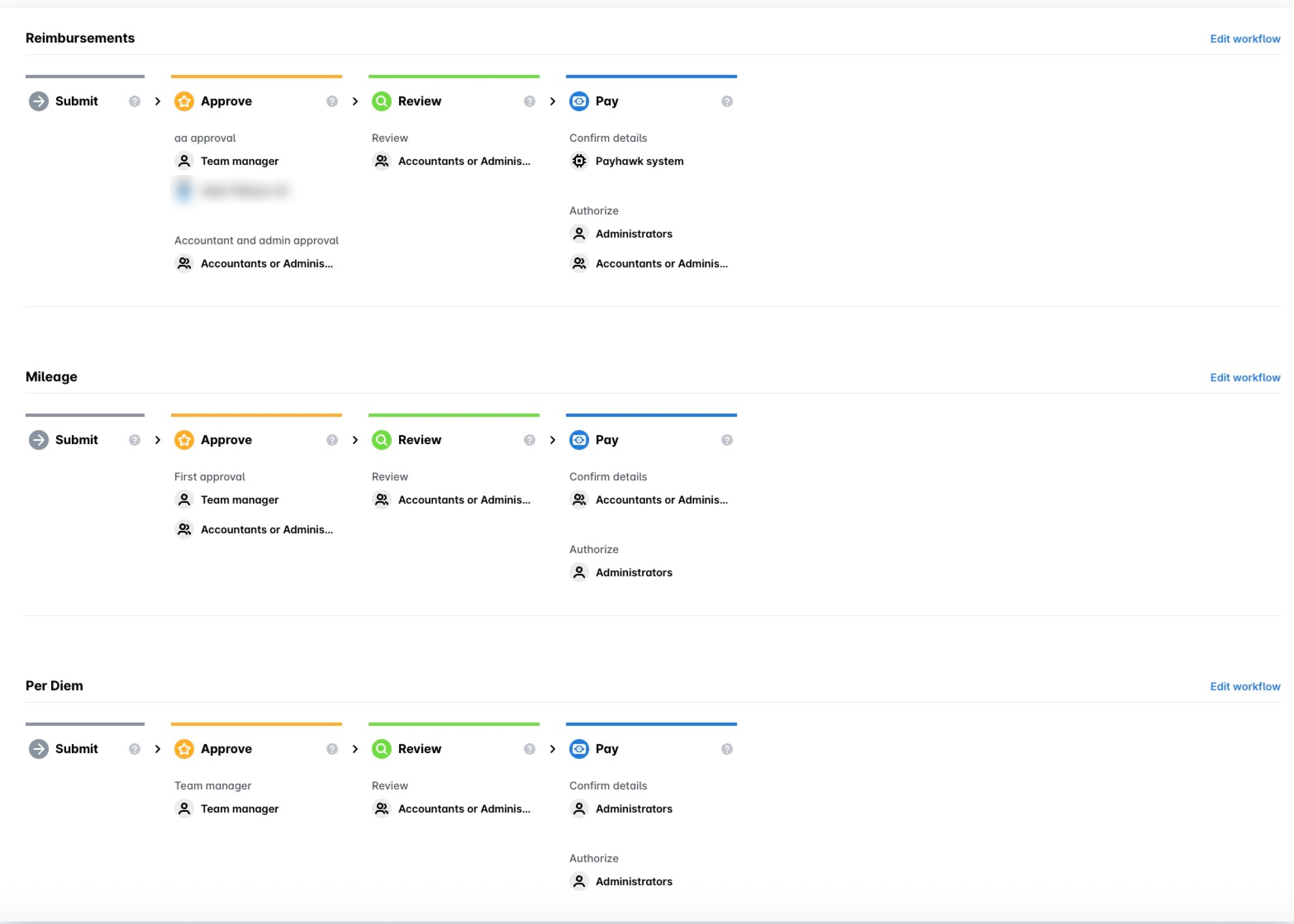Select Team manager under Mileage First approval
The height and width of the screenshot is (924, 1294).
click(226, 500)
